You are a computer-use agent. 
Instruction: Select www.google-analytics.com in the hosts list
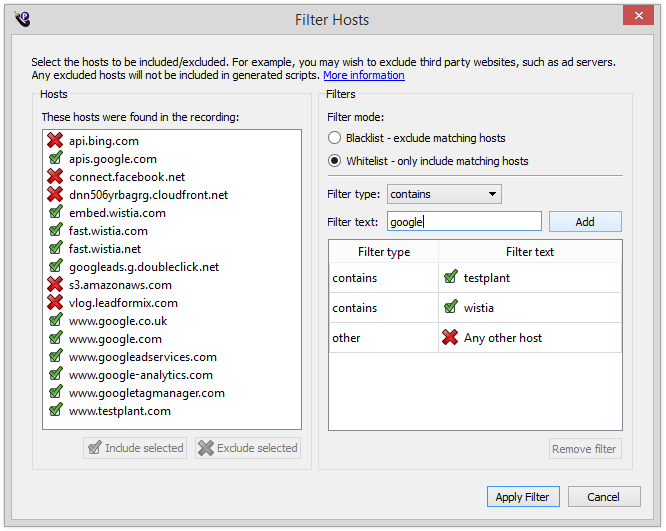140,375
